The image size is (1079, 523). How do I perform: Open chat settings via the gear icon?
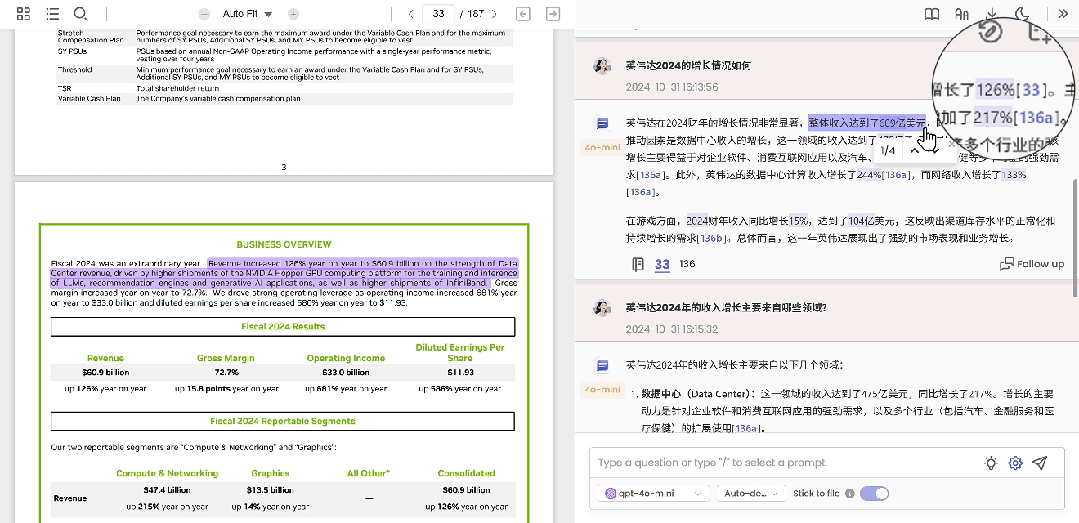[x=1016, y=463]
